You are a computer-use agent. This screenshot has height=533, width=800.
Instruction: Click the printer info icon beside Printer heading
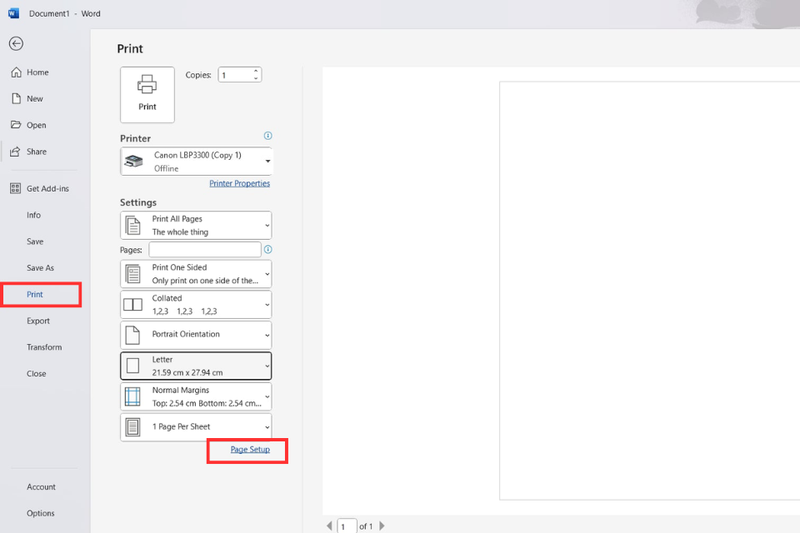pos(268,136)
